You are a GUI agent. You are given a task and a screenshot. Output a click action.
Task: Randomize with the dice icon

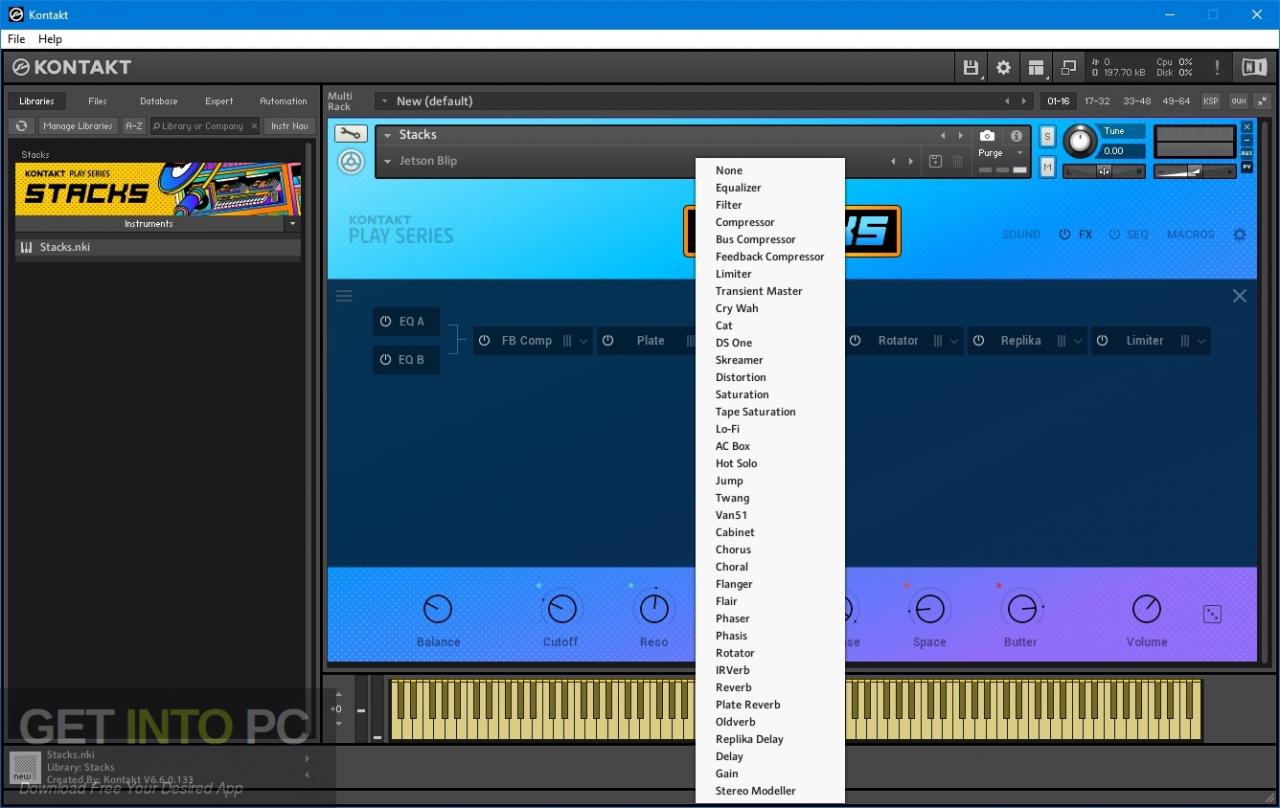point(1212,614)
